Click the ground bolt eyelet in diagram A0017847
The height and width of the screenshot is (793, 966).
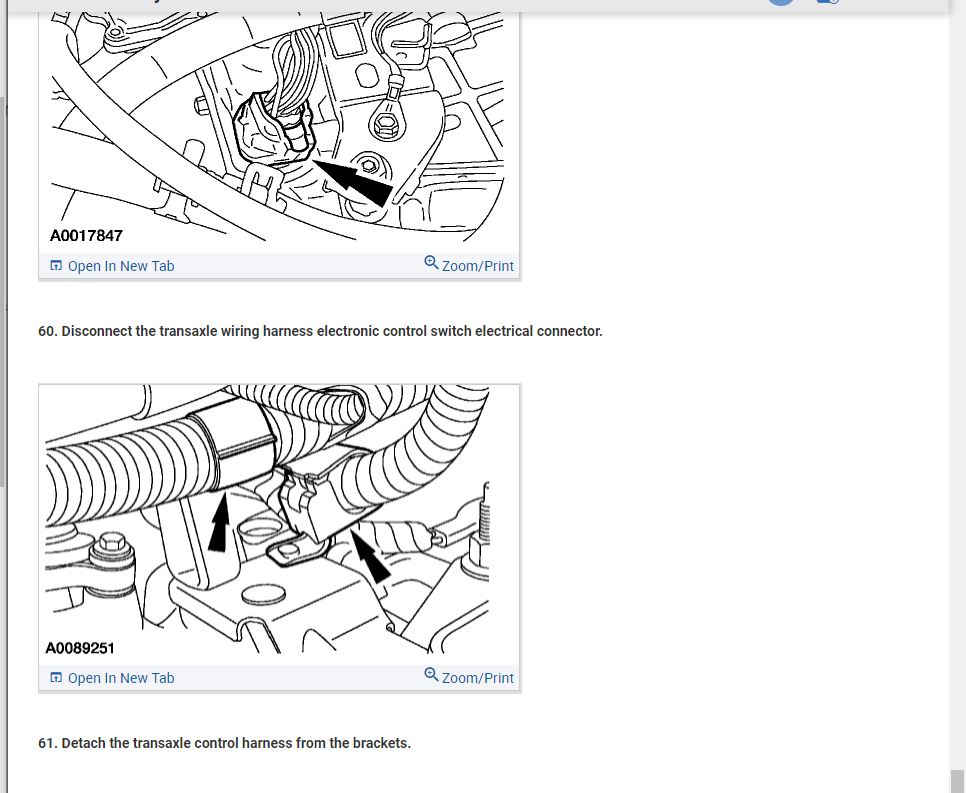click(x=386, y=123)
